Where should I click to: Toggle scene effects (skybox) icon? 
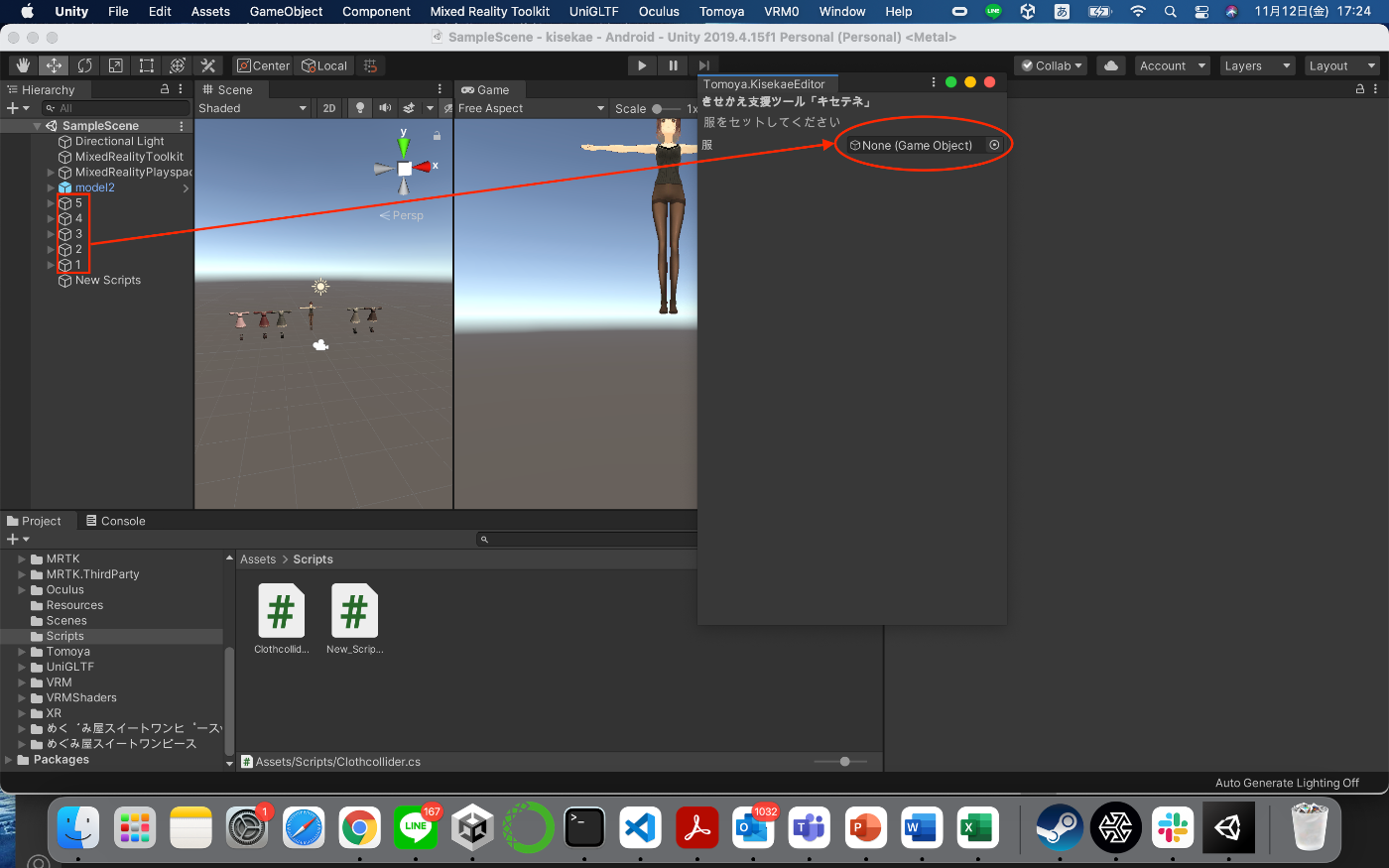coord(409,108)
